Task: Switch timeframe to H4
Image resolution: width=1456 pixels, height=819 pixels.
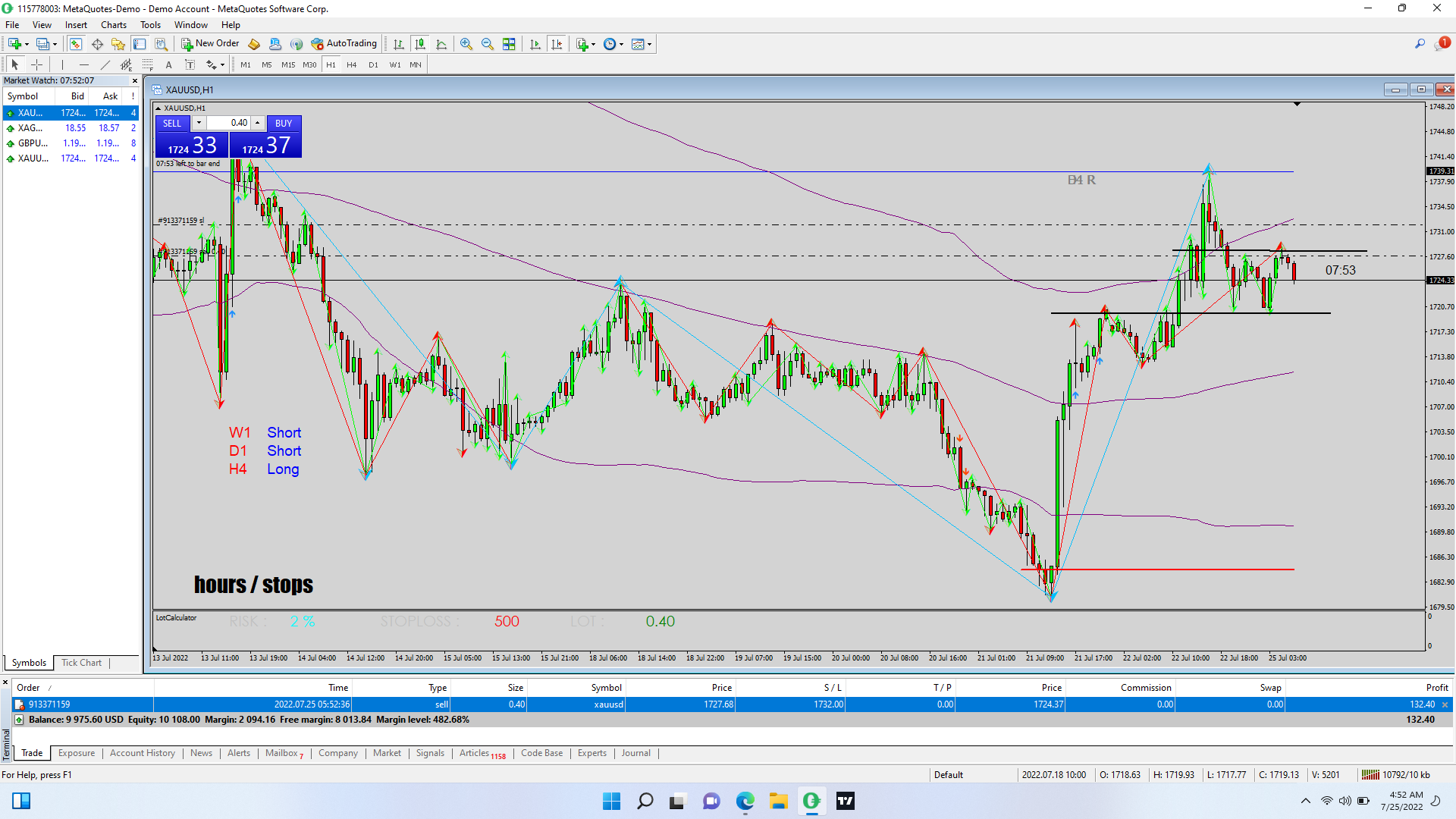Action: [351, 64]
